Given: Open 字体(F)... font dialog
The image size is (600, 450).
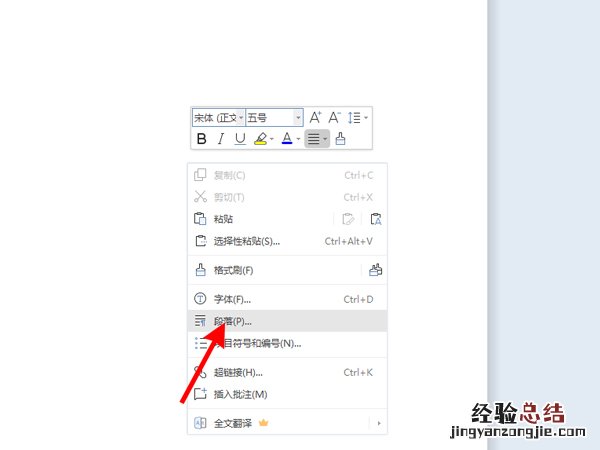Looking at the screenshot, I should click(287, 299).
